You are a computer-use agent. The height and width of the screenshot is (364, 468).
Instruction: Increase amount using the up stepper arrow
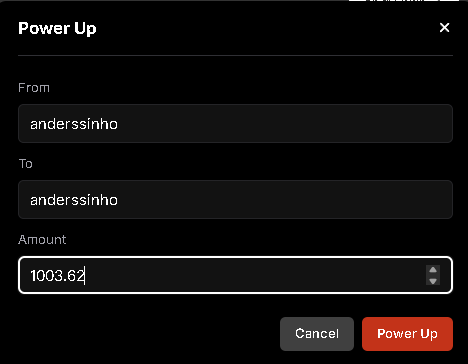click(433, 270)
